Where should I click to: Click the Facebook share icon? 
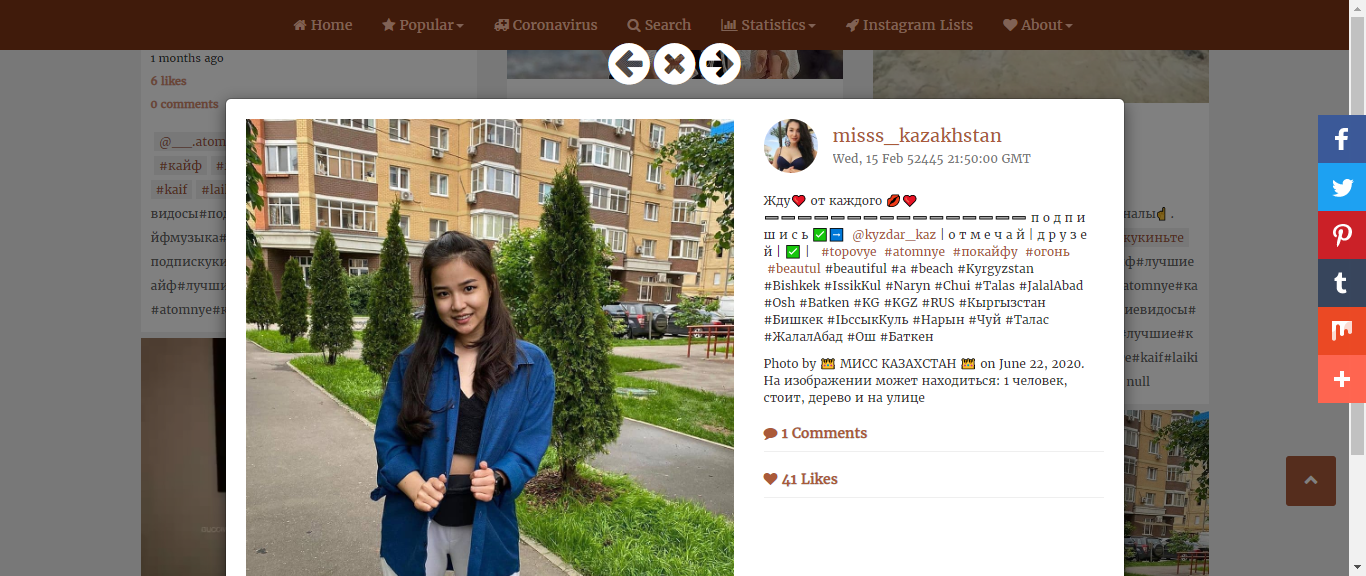(x=1342, y=139)
